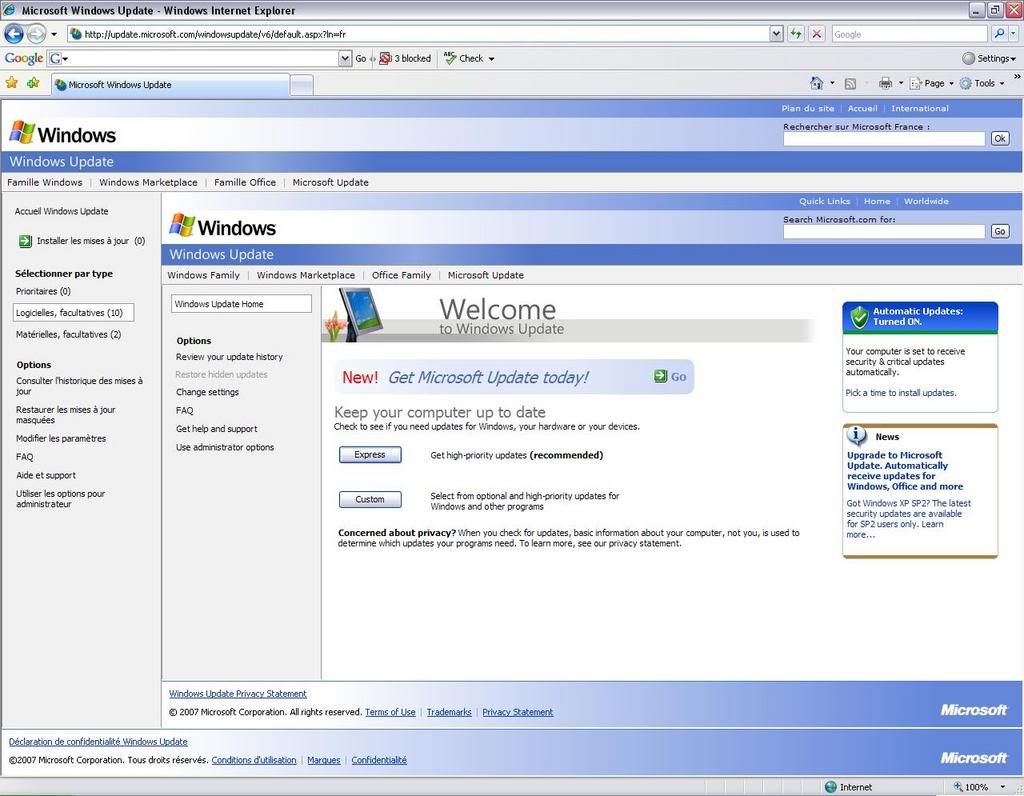Open the Google toolbar Settings dropdown
The height and width of the screenshot is (796, 1024).
coord(989,58)
